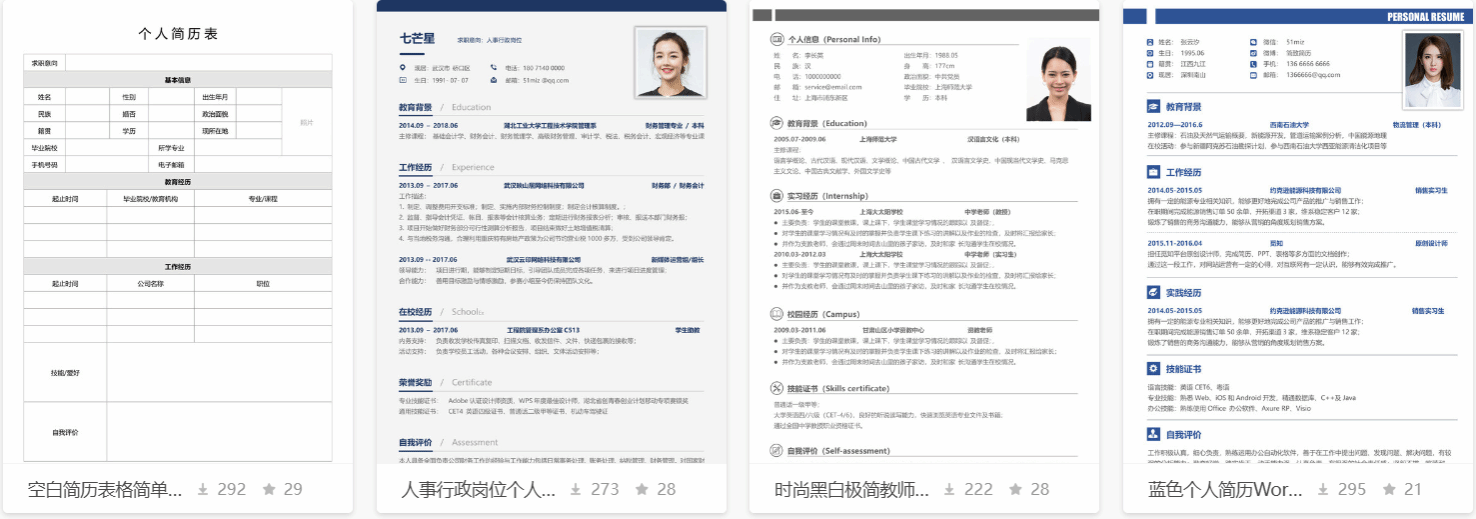The image size is (1476, 519).
Task: Click the portrait photo in teacher resume
Action: (x=1058, y=85)
